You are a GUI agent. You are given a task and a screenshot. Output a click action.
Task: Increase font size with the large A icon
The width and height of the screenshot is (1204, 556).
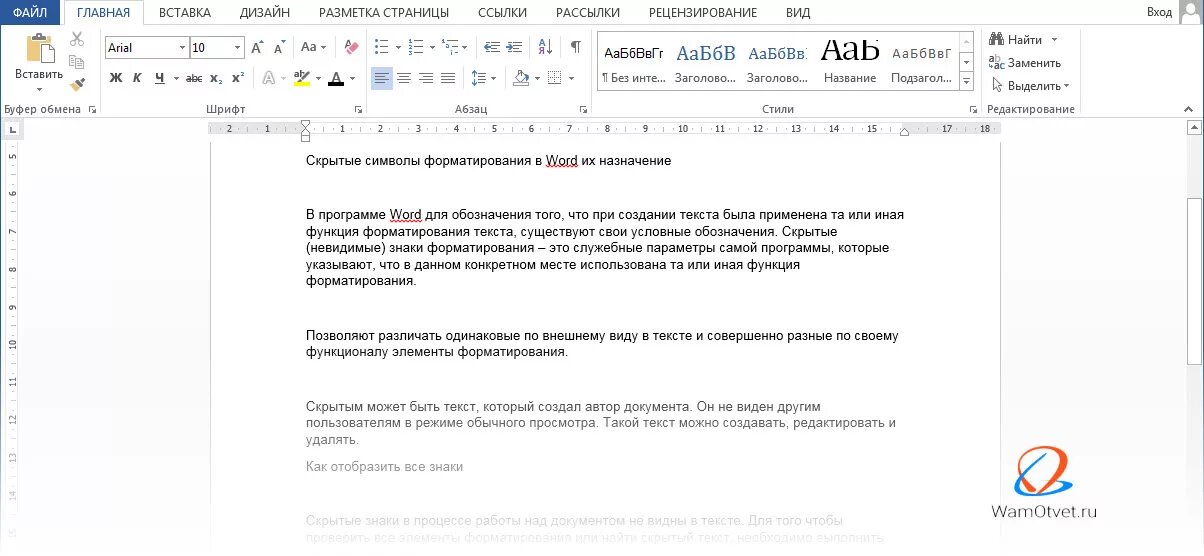tap(258, 47)
